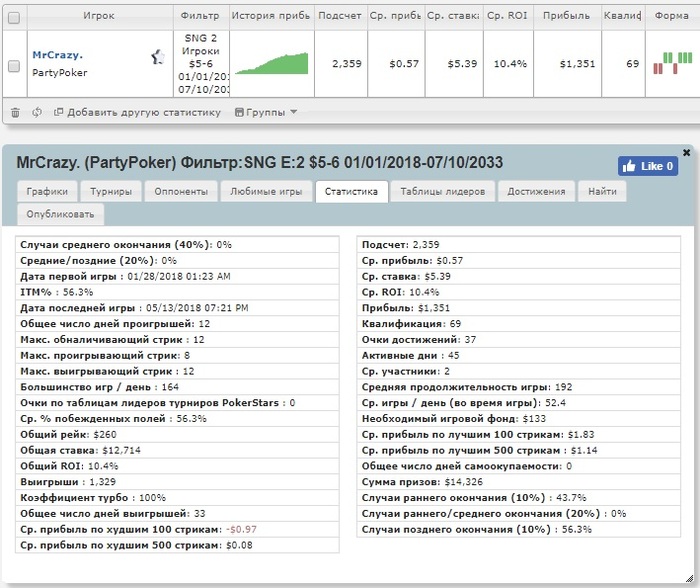
Task: Close the MrCrazy. statistics panel
Action: click(687, 153)
